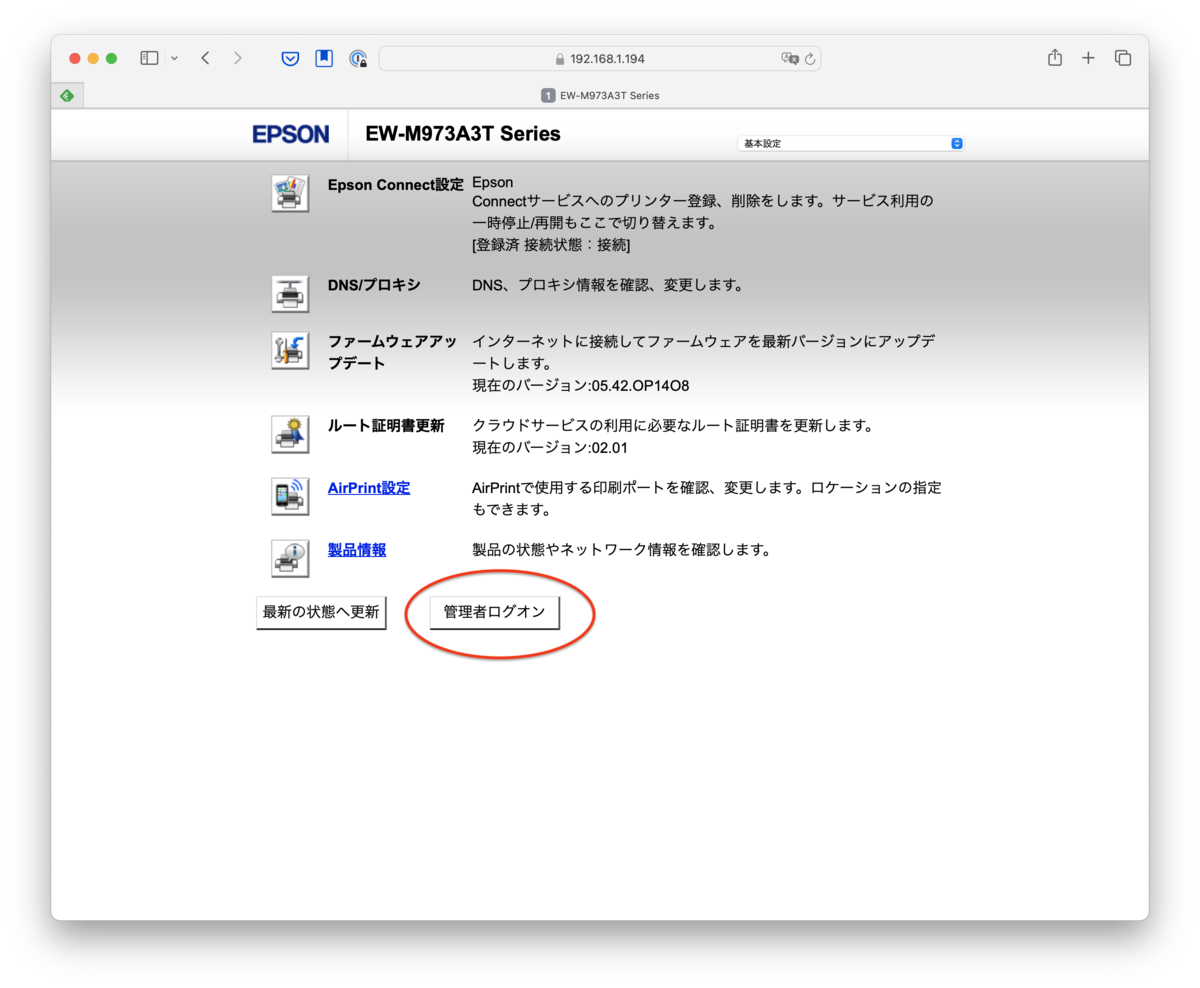The image size is (1200, 988).
Task: Click the 192.168.1.194 address field
Action: tap(600, 58)
